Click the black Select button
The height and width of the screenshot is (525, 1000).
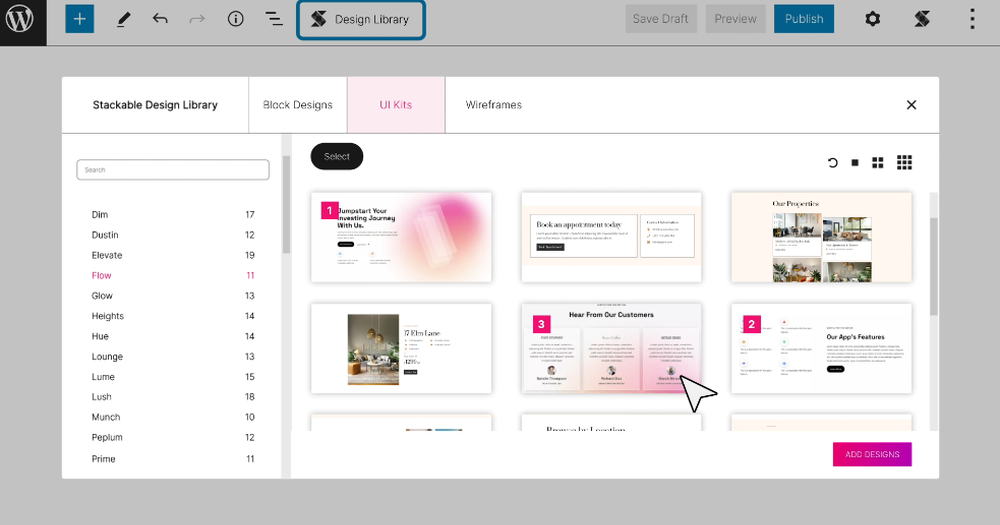[337, 156]
